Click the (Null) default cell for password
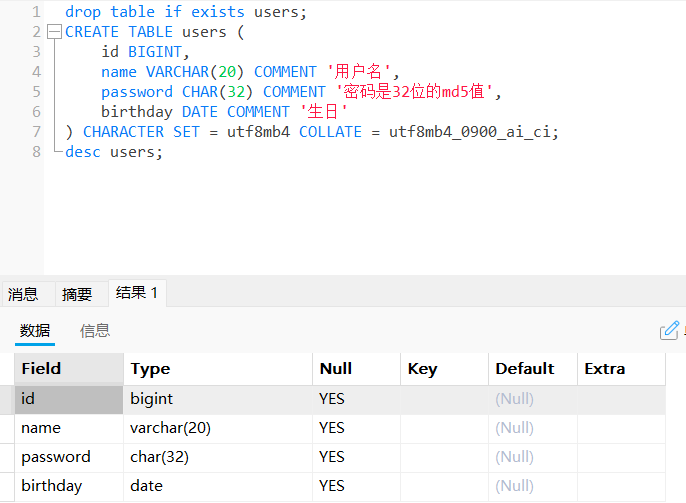This screenshot has width=686, height=503. [533, 458]
